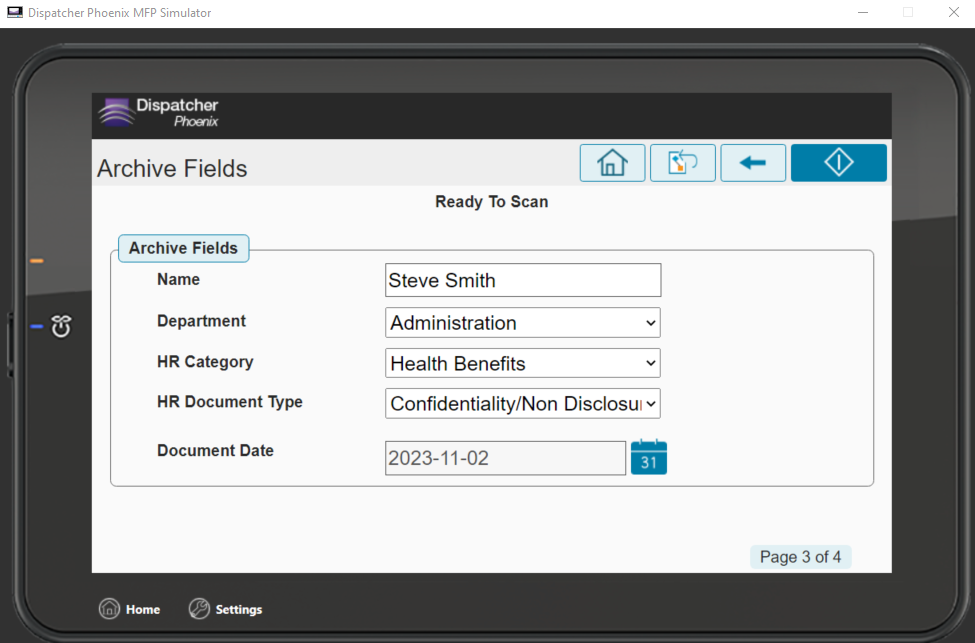
Task: Click the Document Date field
Action: [505, 458]
